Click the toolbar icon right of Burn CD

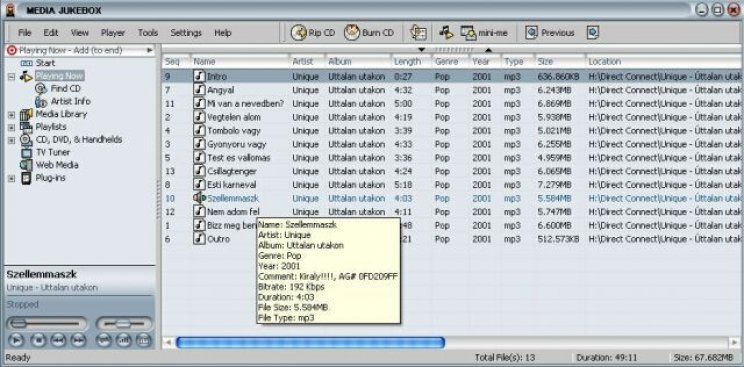(418, 33)
